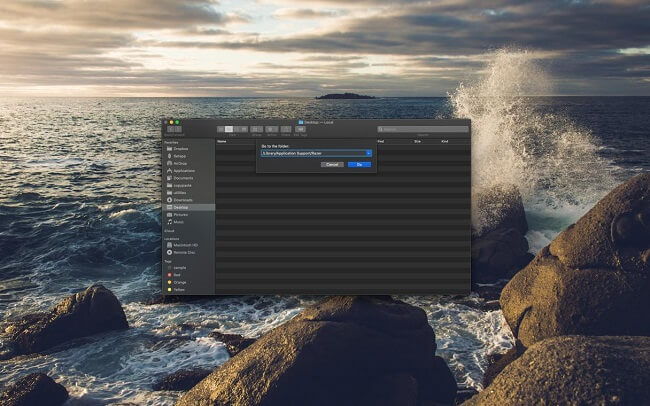Select the Red tag in the sidebar
The image size is (650, 406).
177,275
